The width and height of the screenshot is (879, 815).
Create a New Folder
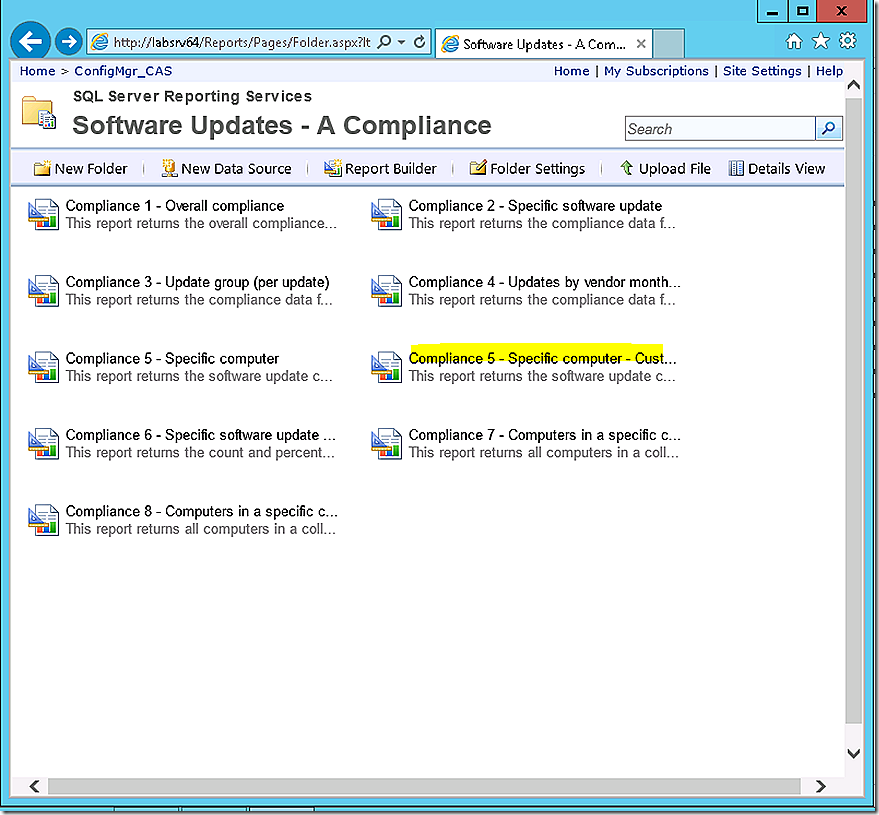[80, 169]
